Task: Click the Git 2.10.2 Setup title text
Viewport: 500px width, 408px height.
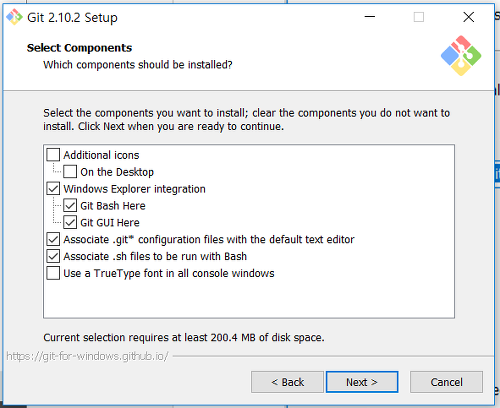Action: coord(72,17)
